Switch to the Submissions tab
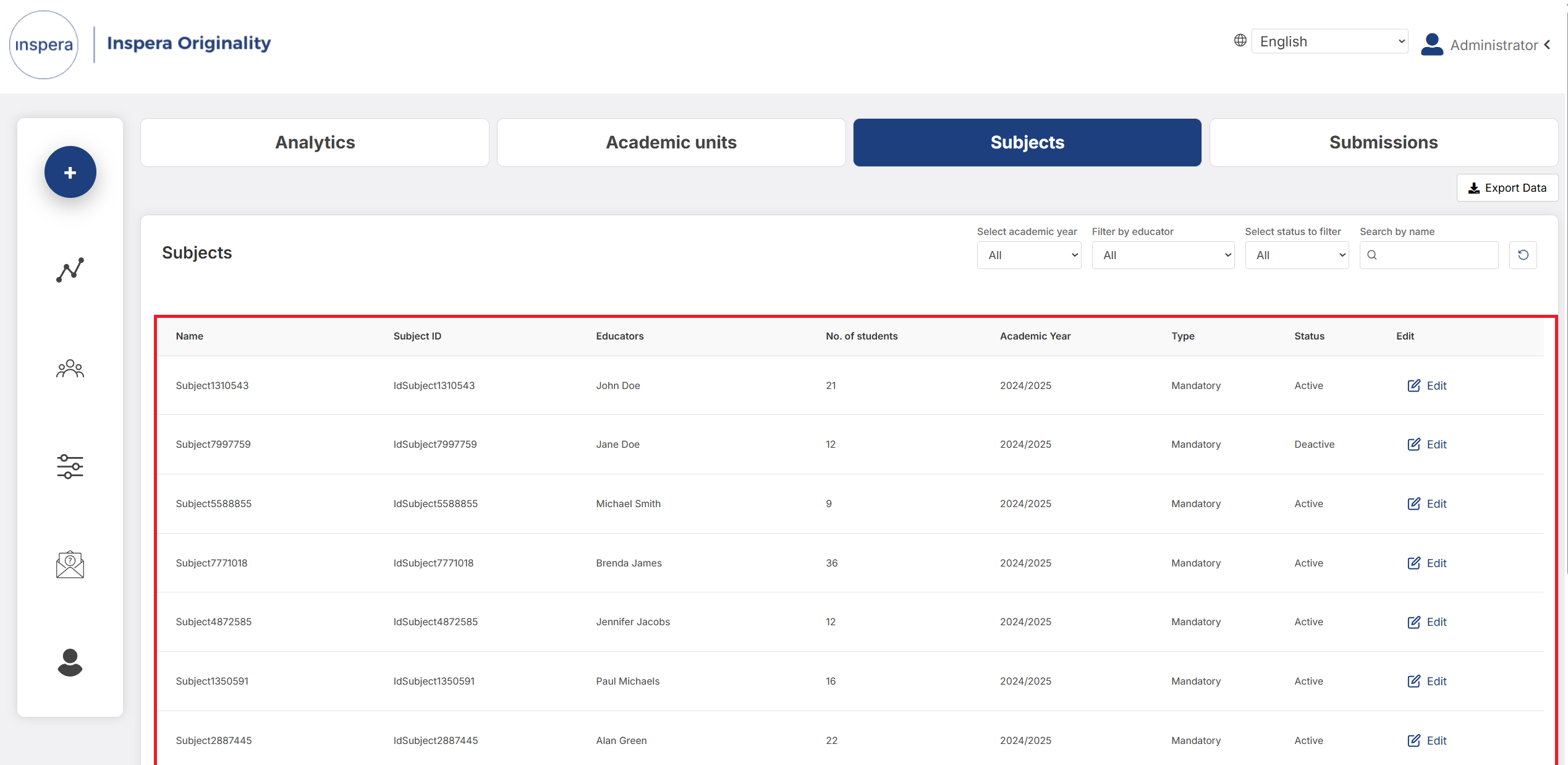 pyautogui.click(x=1383, y=142)
